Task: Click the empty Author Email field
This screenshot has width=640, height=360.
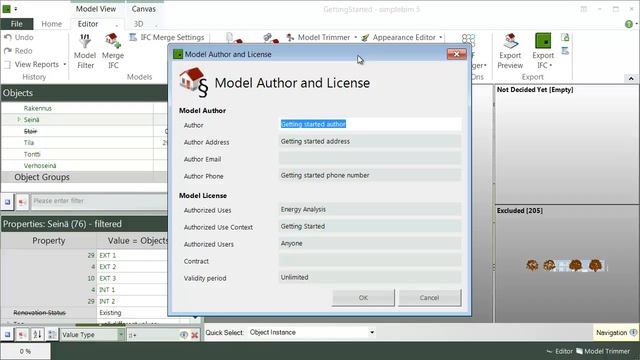Action: click(370, 158)
